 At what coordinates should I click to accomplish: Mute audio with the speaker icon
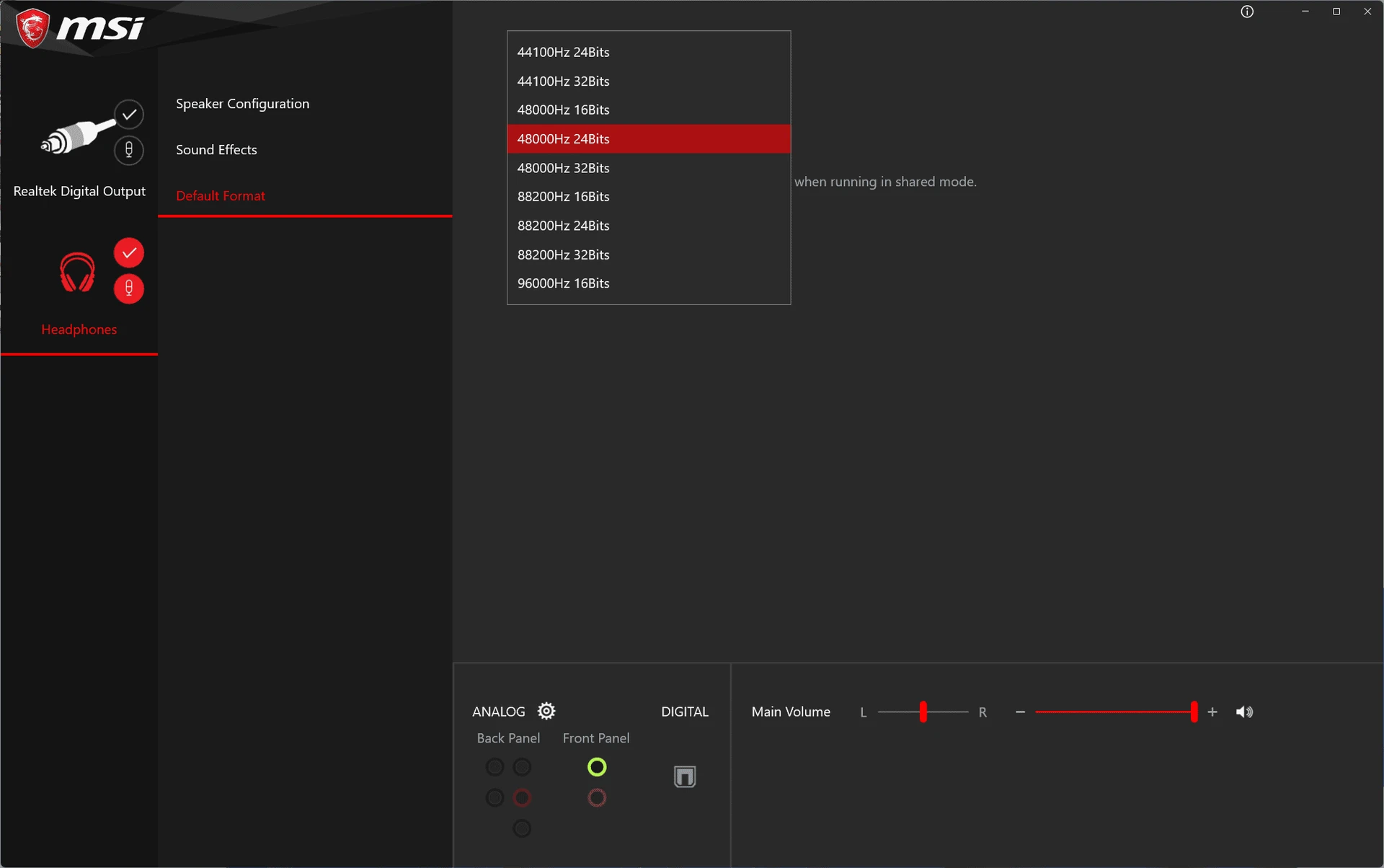coord(1244,712)
